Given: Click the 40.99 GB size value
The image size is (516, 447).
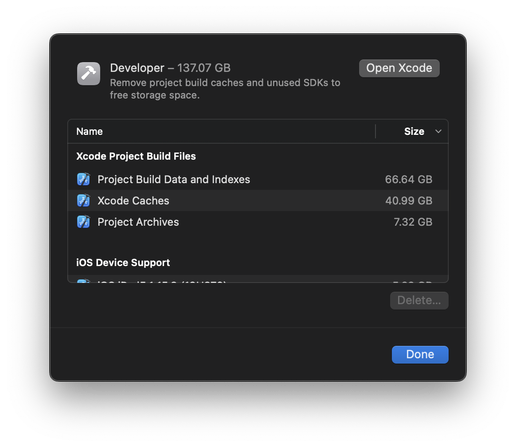Looking at the screenshot, I should (x=409, y=201).
